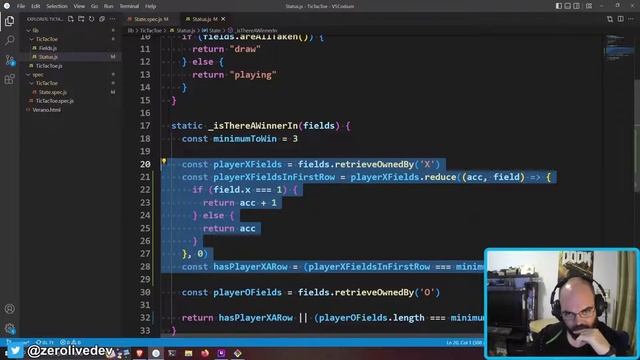Click the problems errors and warnings status item

coord(70,342)
